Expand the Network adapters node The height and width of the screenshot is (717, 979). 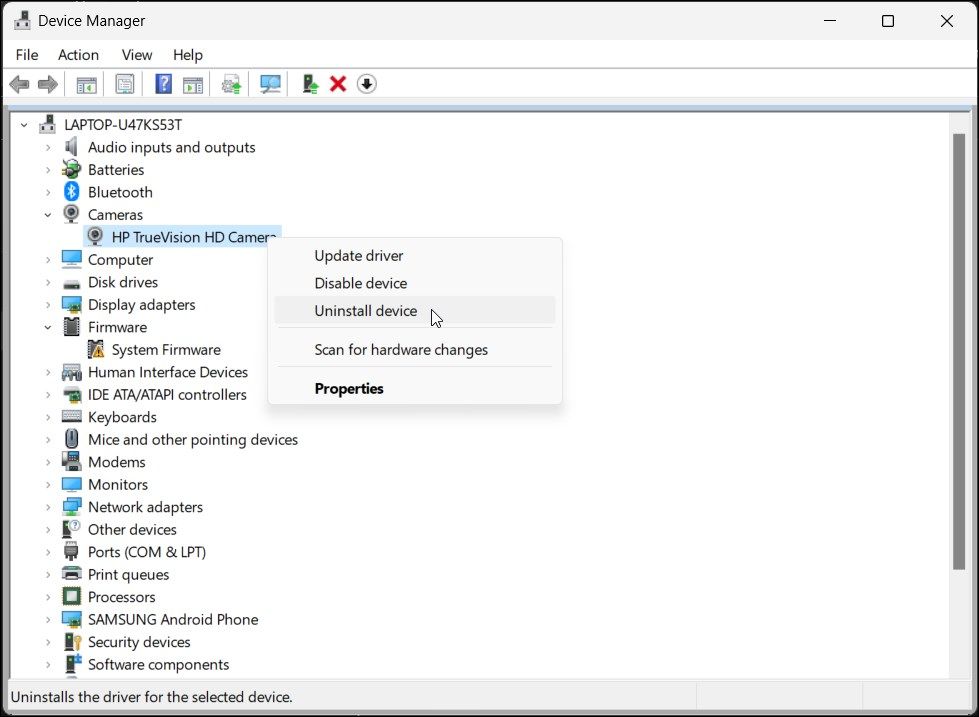[x=47, y=507]
